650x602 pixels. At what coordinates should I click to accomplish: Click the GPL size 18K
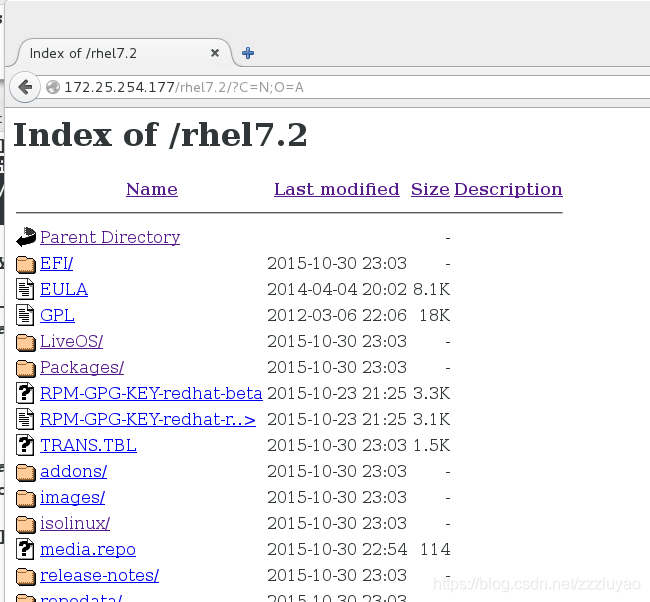434,315
